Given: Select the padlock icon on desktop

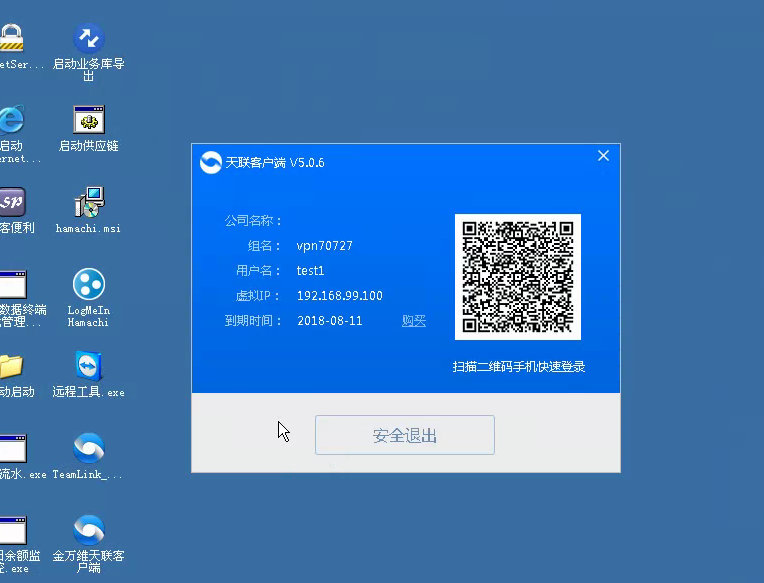Looking at the screenshot, I should (12, 38).
